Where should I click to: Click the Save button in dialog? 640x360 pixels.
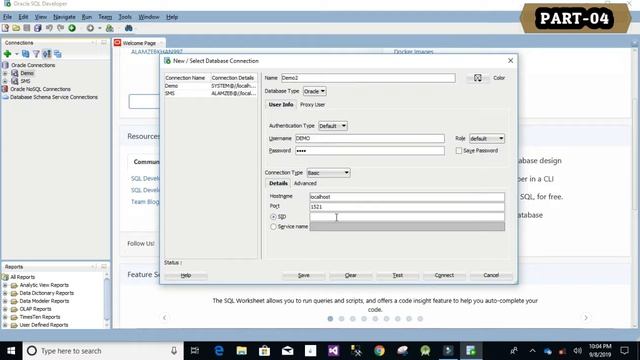tap(304, 276)
